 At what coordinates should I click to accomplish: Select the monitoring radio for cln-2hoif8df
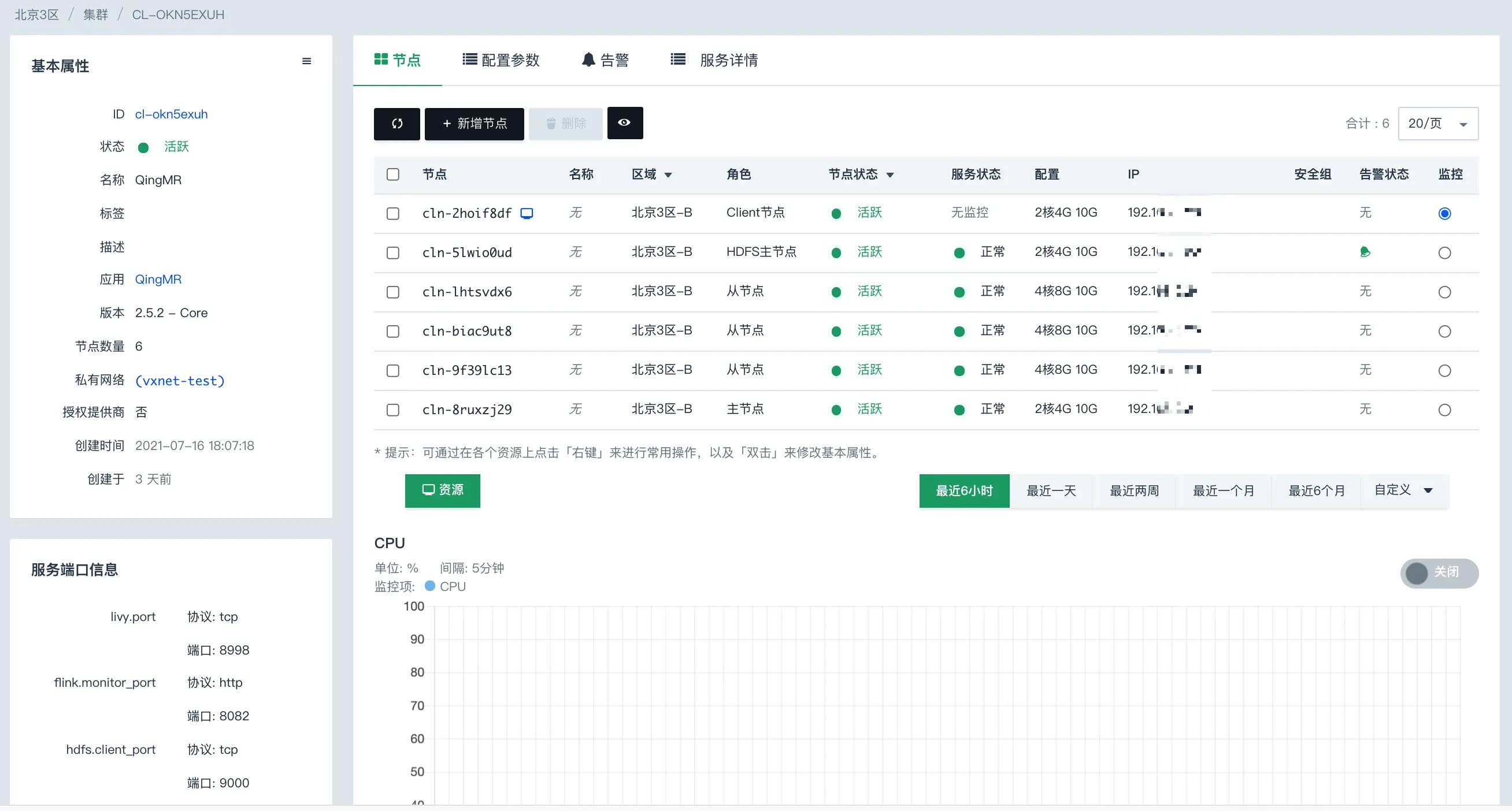1444,214
